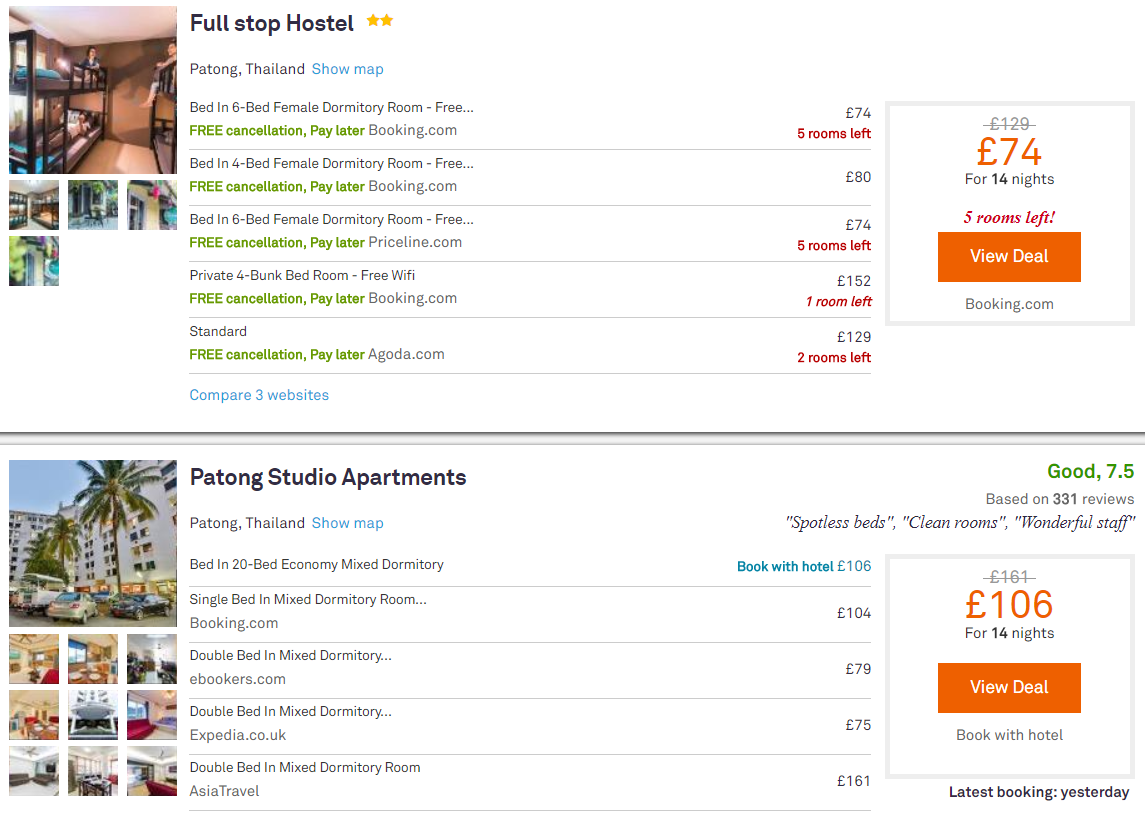
Task: Expand Compare 3 websites
Action: tap(259, 395)
